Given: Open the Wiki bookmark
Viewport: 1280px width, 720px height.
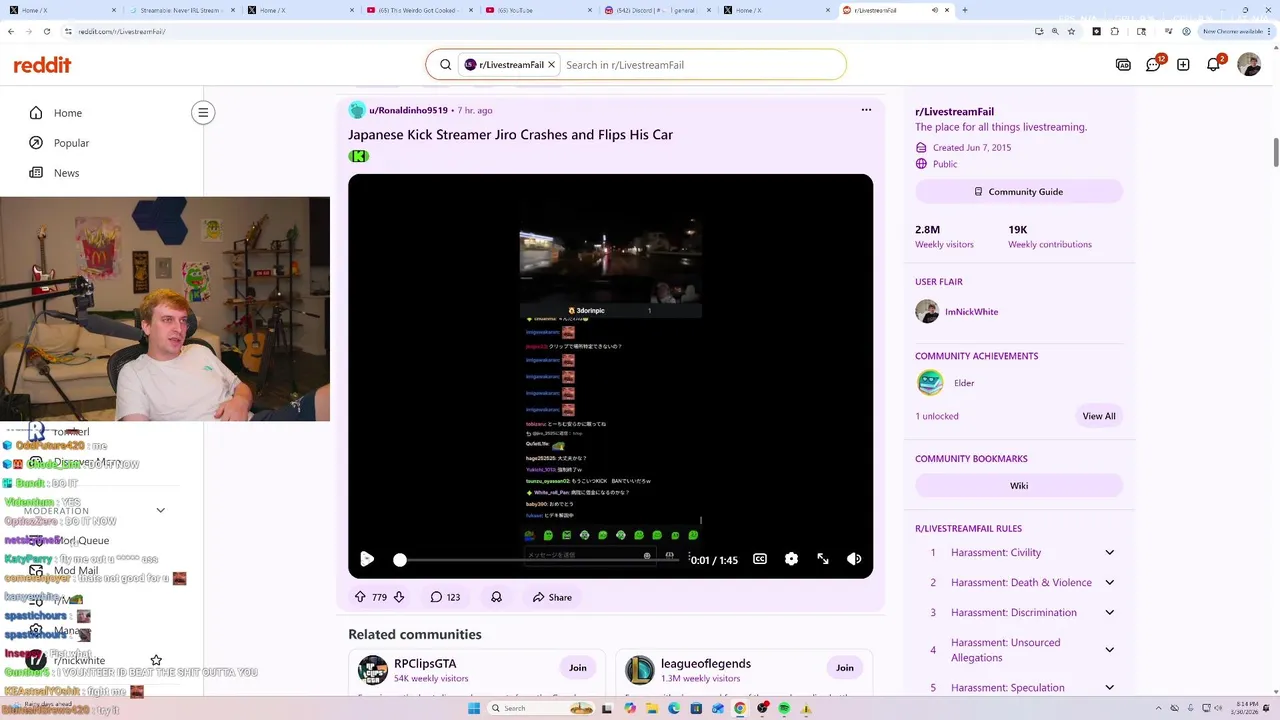Looking at the screenshot, I should click(1019, 486).
